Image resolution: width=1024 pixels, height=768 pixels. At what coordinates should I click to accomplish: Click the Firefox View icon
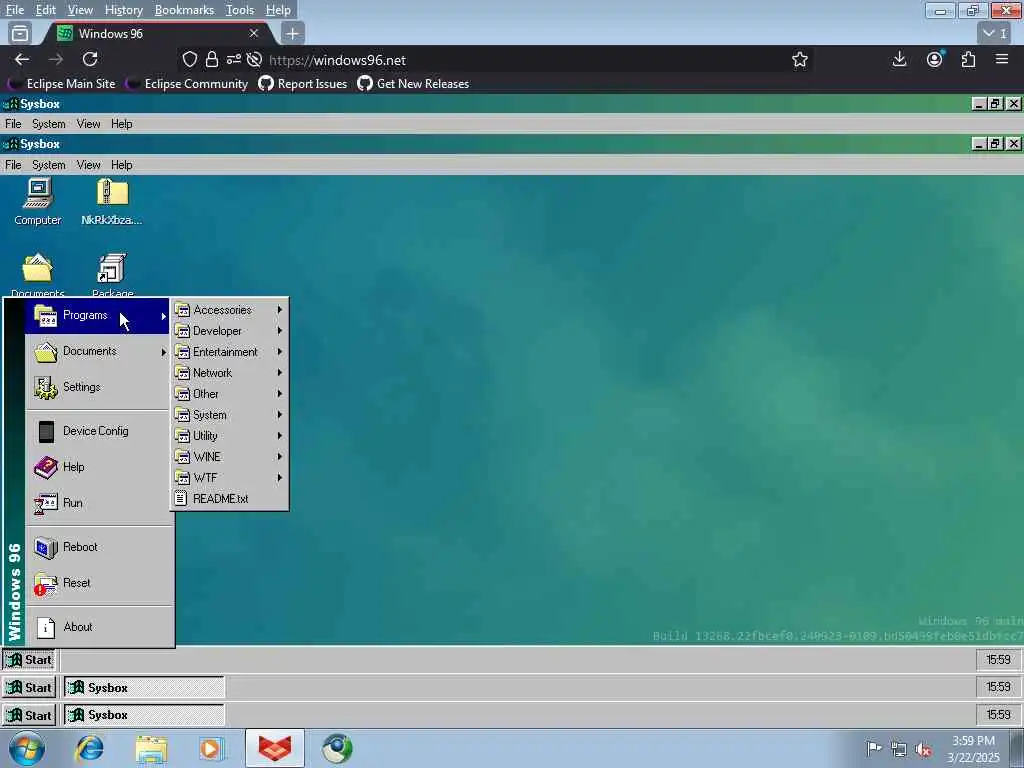(20, 33)
